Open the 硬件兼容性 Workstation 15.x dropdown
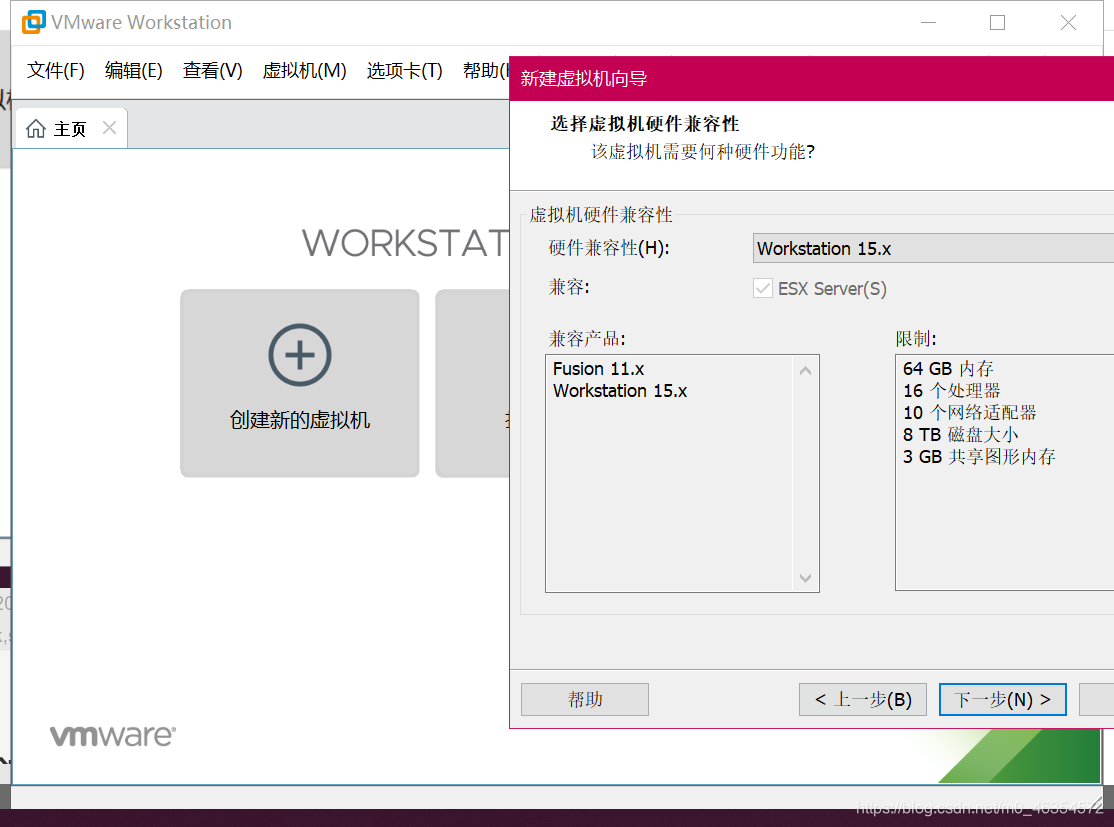 click(x=933, y=249)
